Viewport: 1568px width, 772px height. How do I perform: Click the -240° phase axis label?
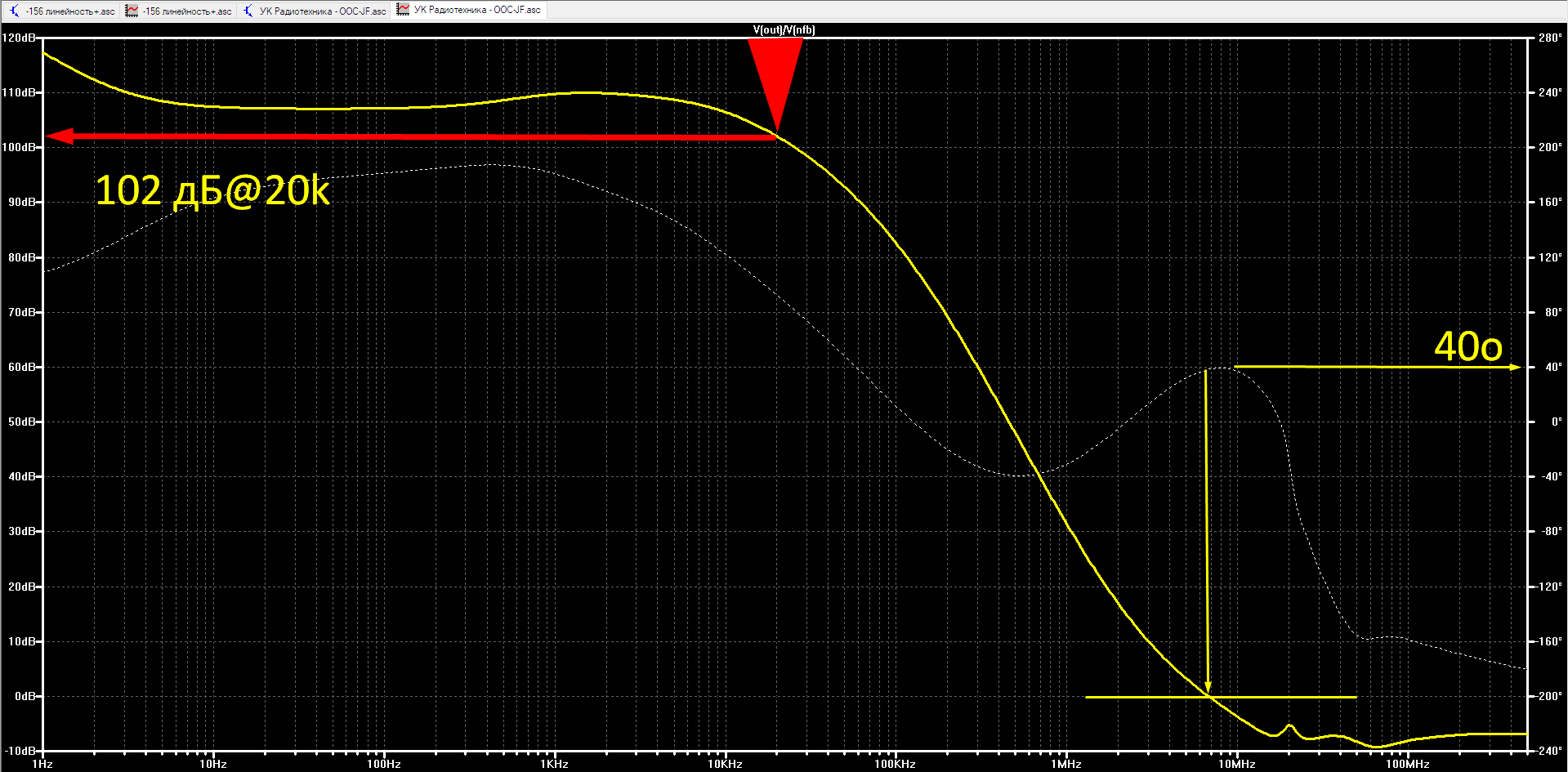(1549, 751)
